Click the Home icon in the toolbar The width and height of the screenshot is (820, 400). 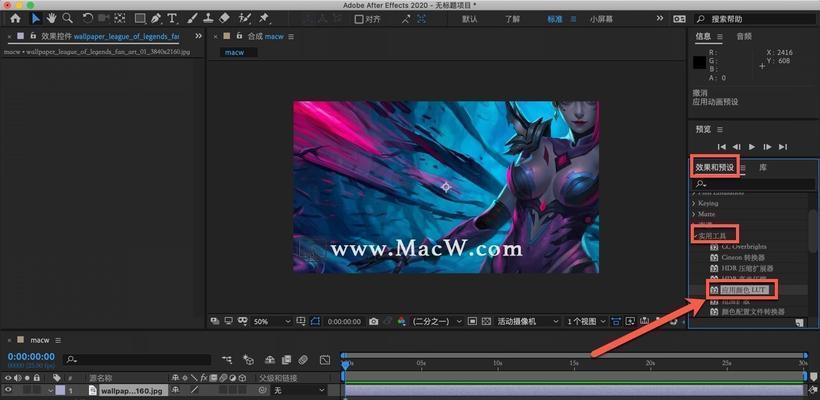(15, 18)
